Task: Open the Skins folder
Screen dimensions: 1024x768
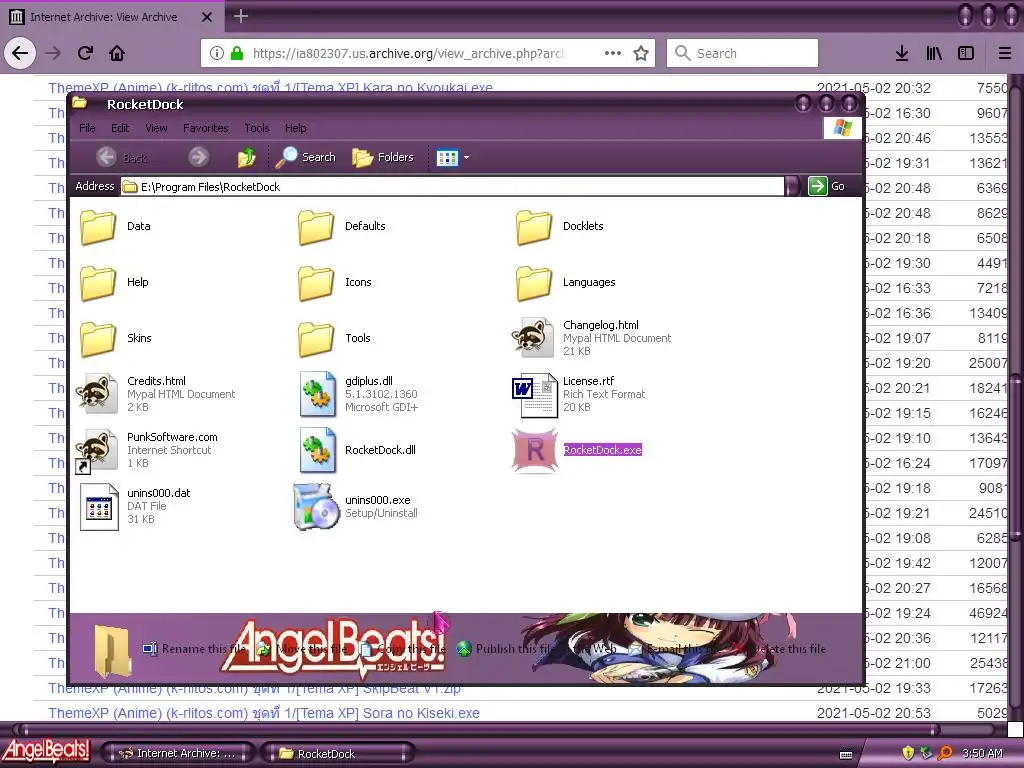Action: pos(99,338)
